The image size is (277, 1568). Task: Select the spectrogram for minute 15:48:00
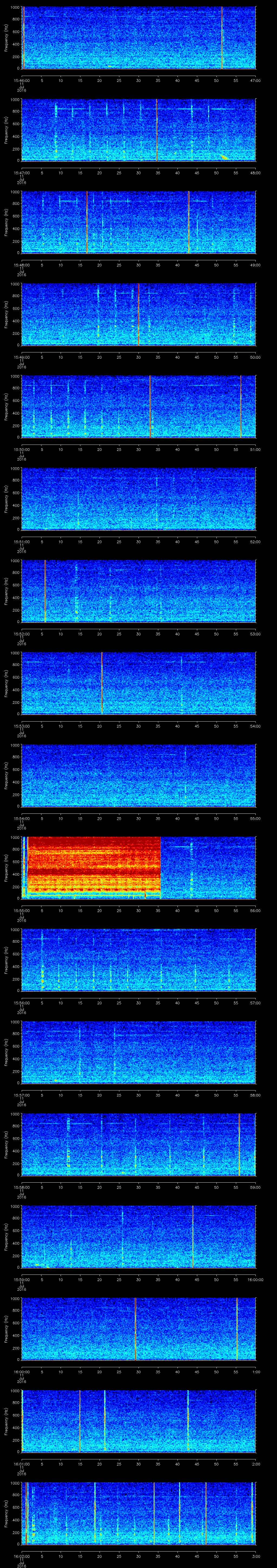tap(139, 222)
